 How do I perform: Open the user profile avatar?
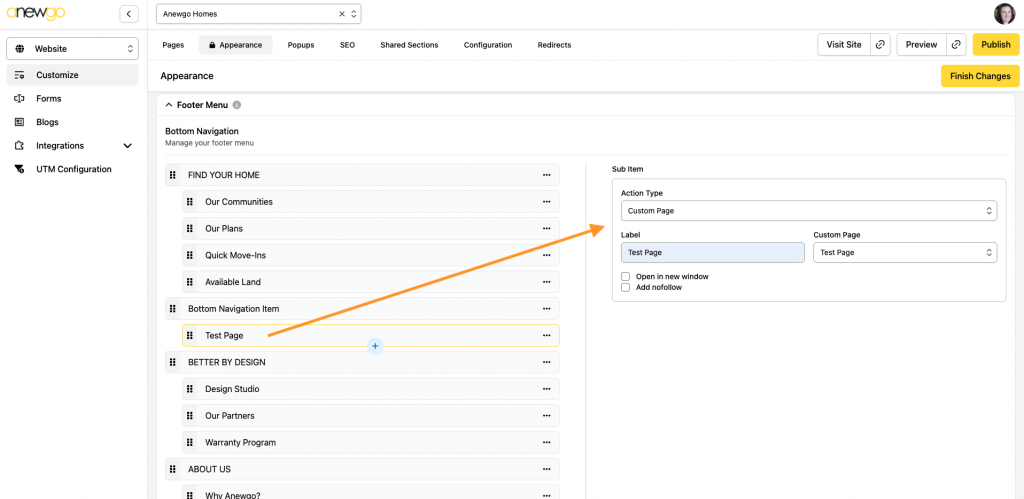click(1004, 14)
